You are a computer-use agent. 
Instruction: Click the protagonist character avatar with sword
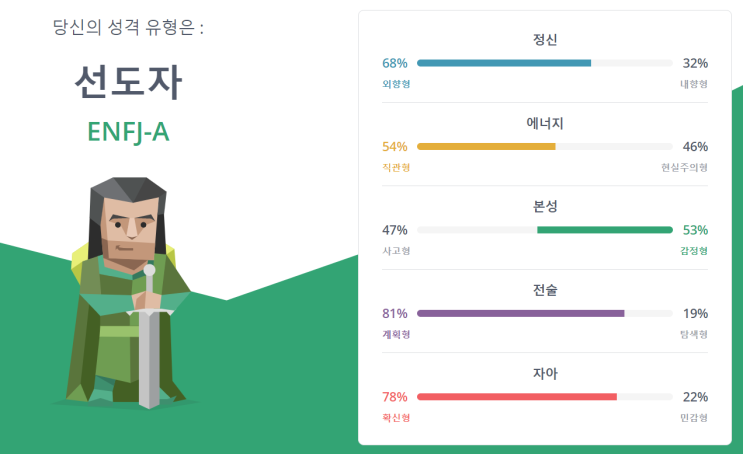click(x=128, y=293)
